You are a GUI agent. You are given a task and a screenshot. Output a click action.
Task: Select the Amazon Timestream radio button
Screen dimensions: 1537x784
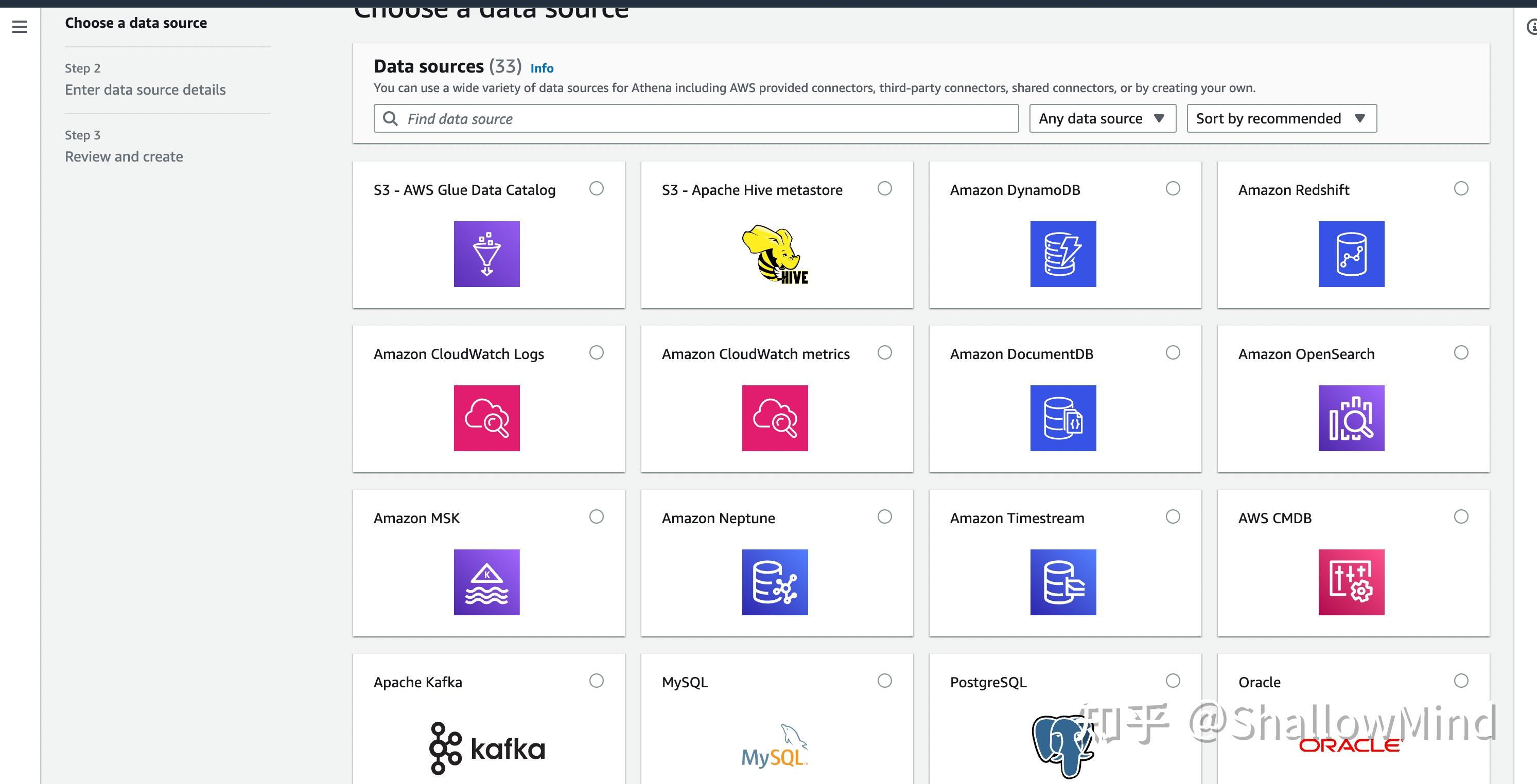click(x=1173, y=516)
